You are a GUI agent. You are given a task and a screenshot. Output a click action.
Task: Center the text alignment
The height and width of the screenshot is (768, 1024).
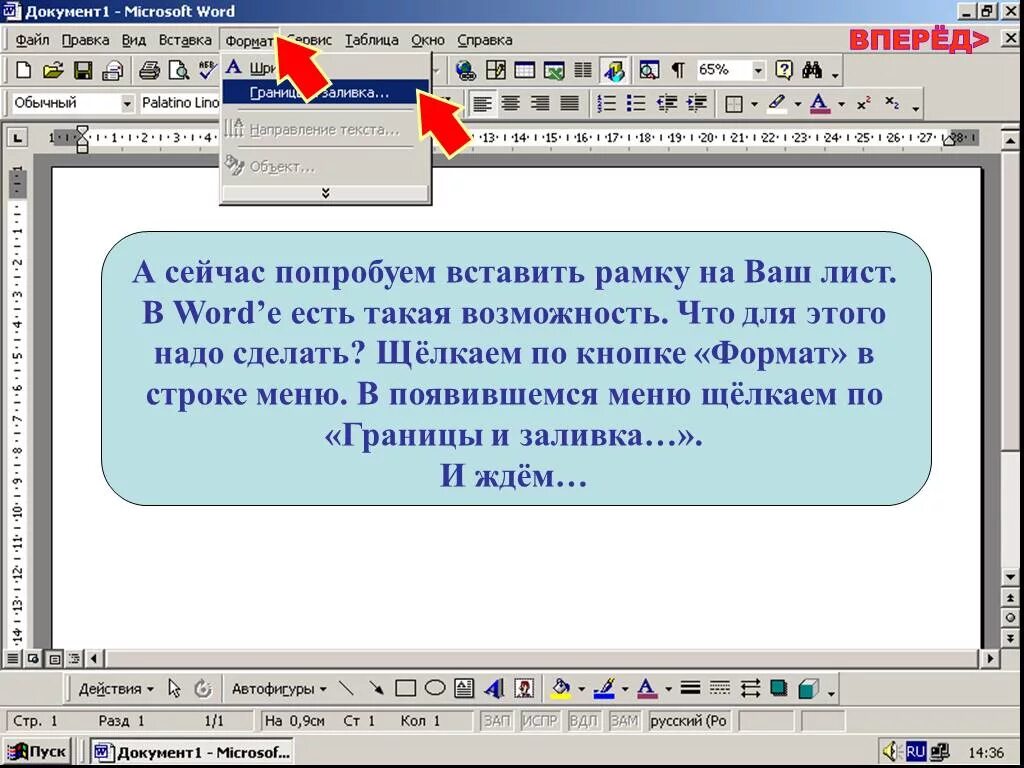511,103
